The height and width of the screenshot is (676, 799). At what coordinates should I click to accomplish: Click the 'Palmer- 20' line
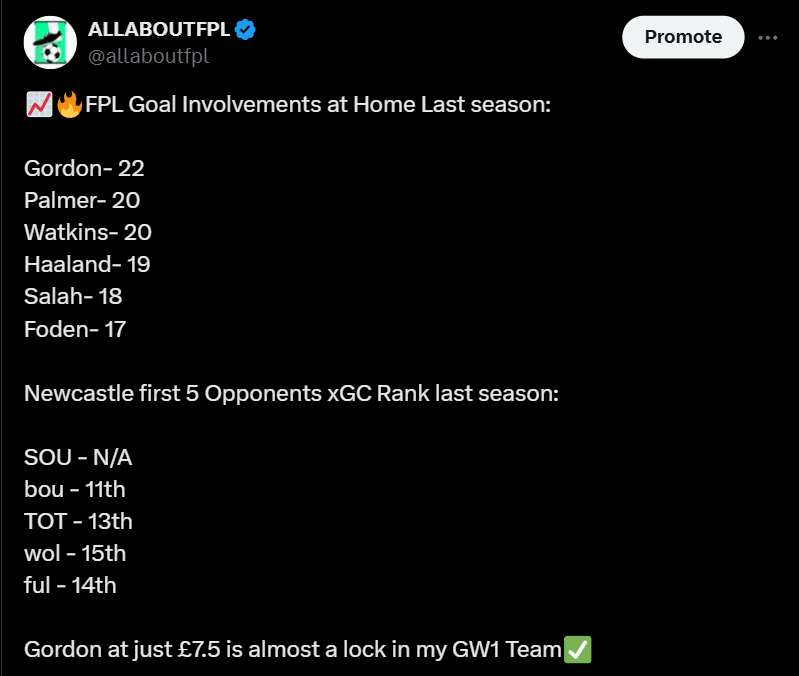[x=82, y=201]
